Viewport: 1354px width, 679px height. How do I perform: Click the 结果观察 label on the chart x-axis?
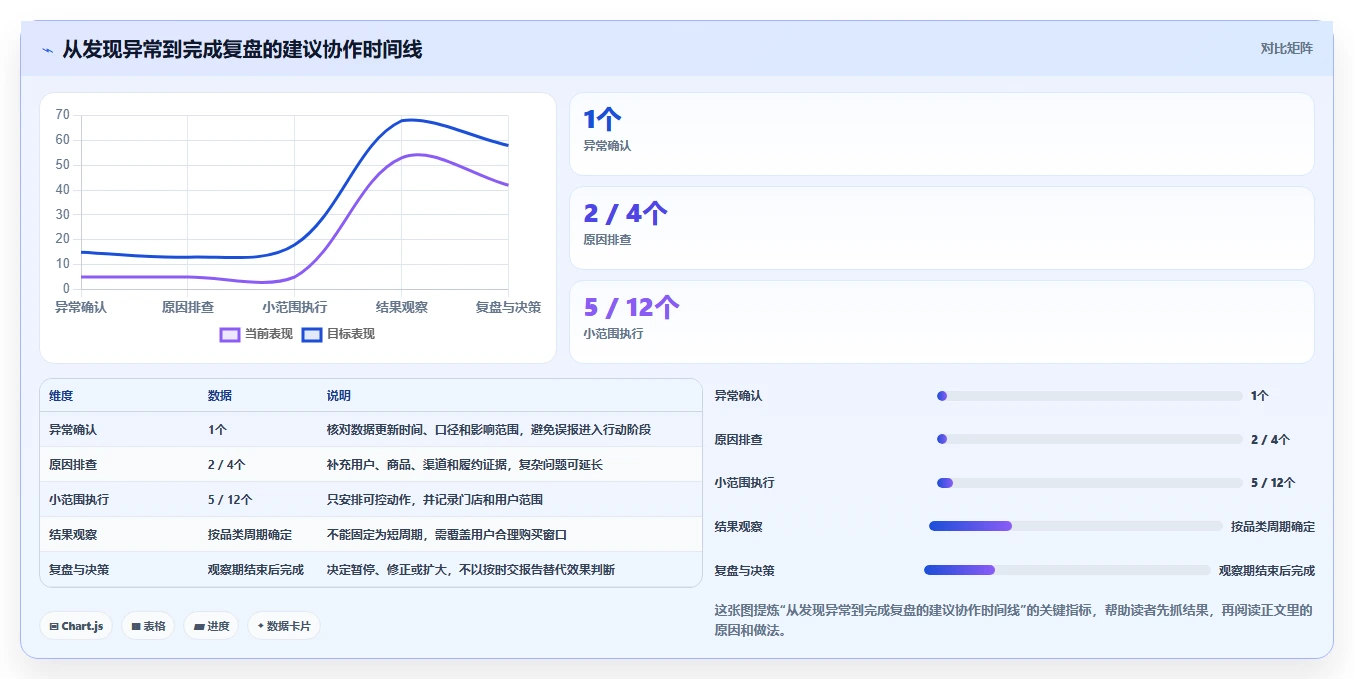point(402,307)
